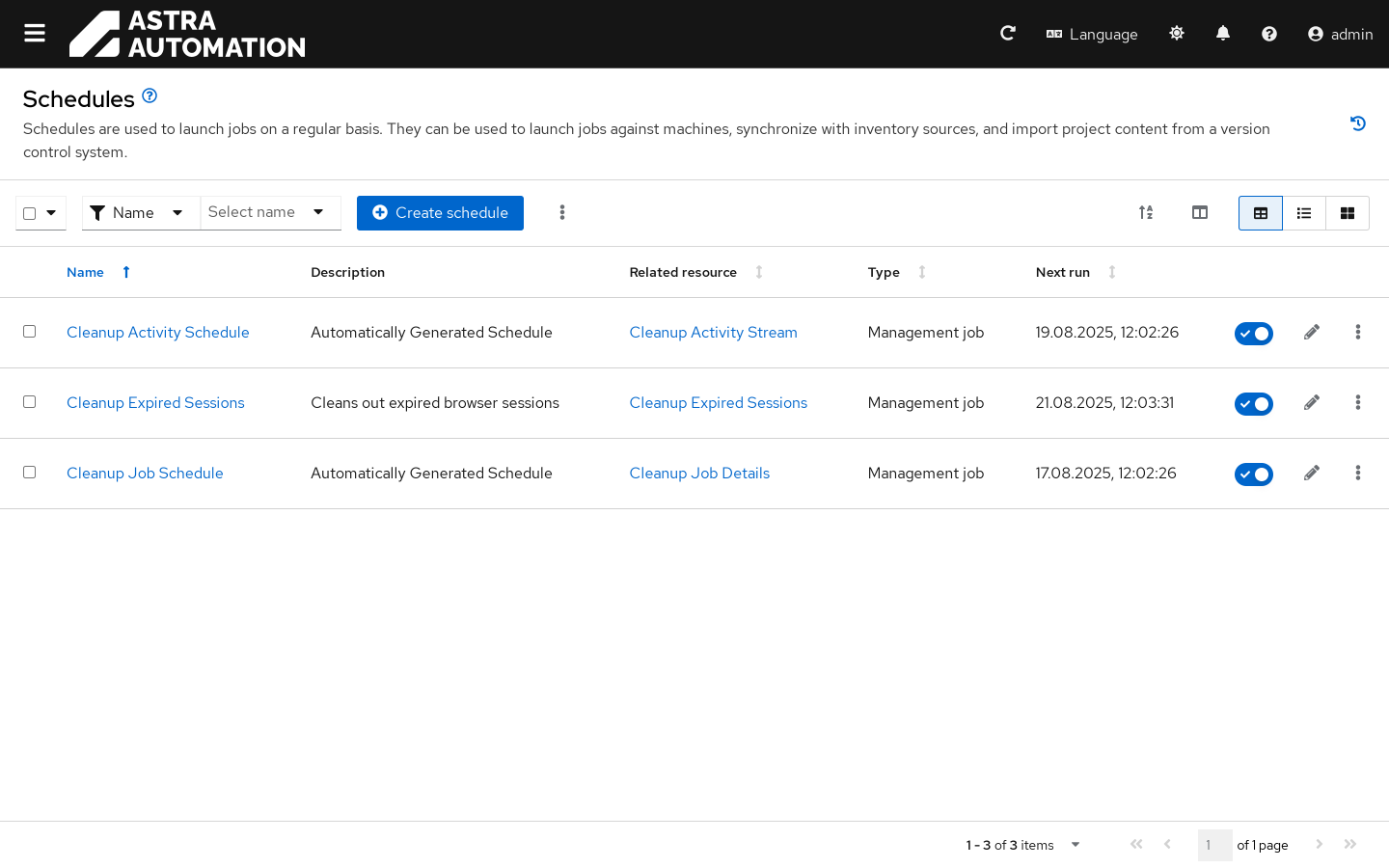Image resolution: width=1389 pixels, height=868 pixels.
Task: Click the Create schedule button
Action: pos(440,213)
